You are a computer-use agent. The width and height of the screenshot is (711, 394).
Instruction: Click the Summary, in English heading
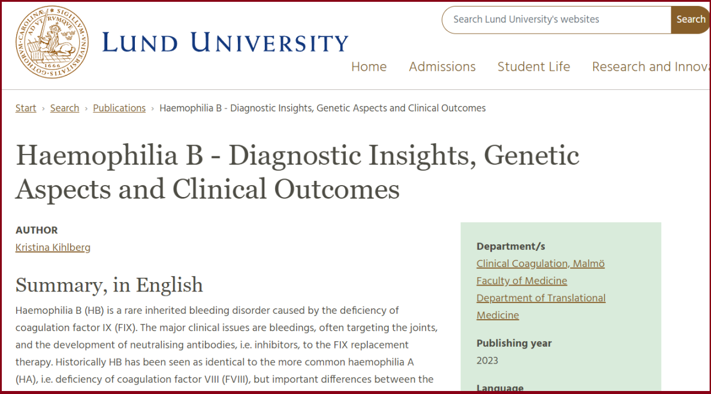pyautogui.click(x=109, y=285)
